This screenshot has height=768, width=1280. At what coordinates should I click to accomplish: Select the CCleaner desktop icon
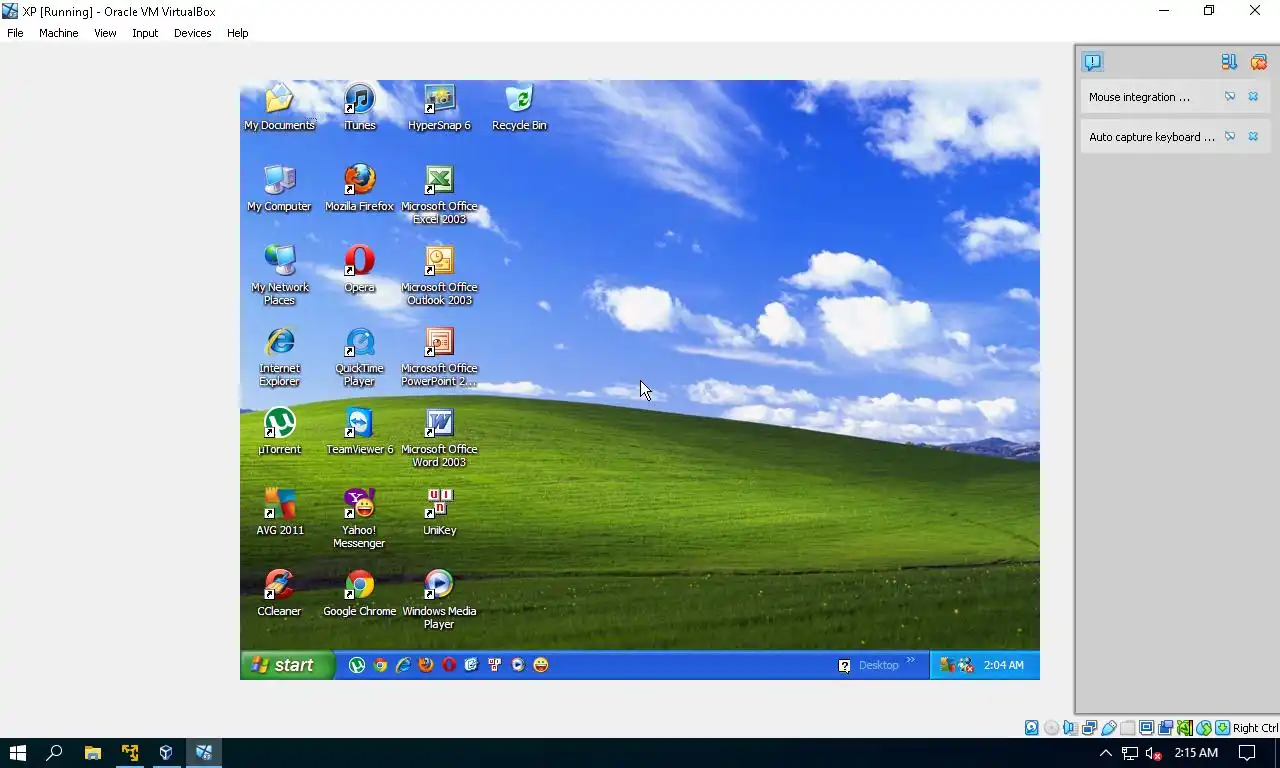279,593
